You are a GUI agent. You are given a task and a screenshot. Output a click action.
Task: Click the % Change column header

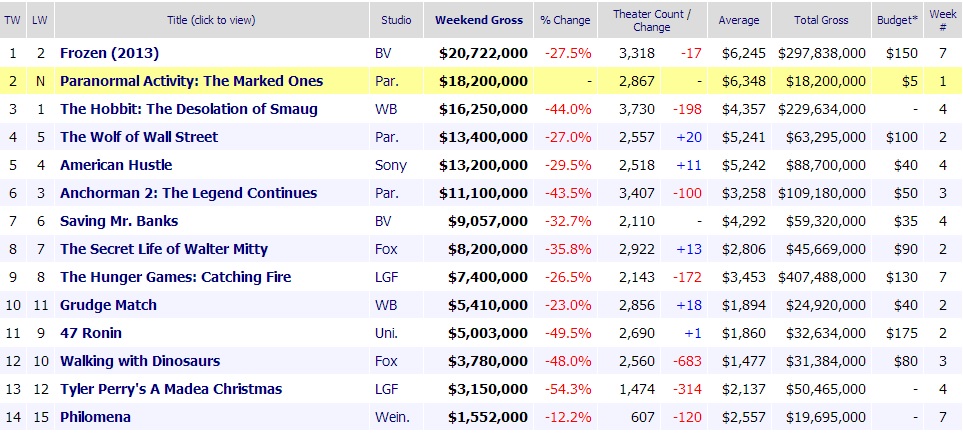point(566,20)
